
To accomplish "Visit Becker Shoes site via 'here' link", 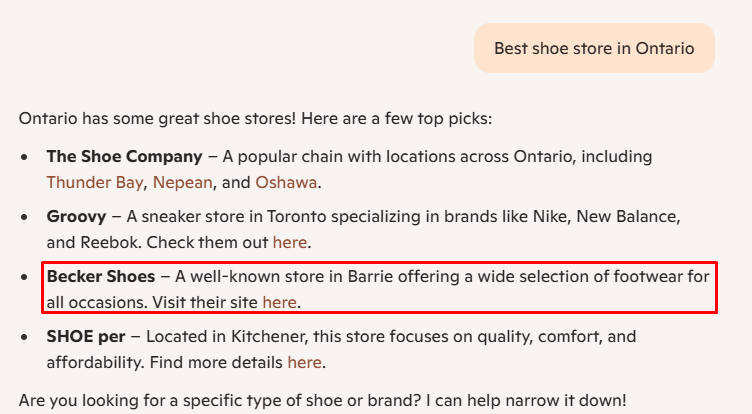I will [x=279, y=302].
